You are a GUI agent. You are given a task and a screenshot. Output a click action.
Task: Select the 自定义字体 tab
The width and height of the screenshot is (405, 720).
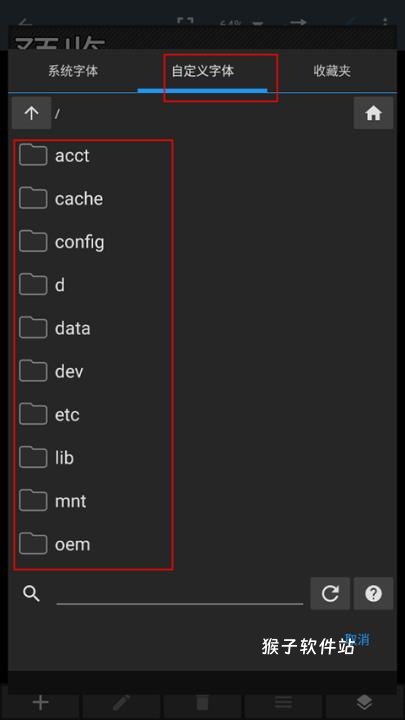click(x=202, y=71)
